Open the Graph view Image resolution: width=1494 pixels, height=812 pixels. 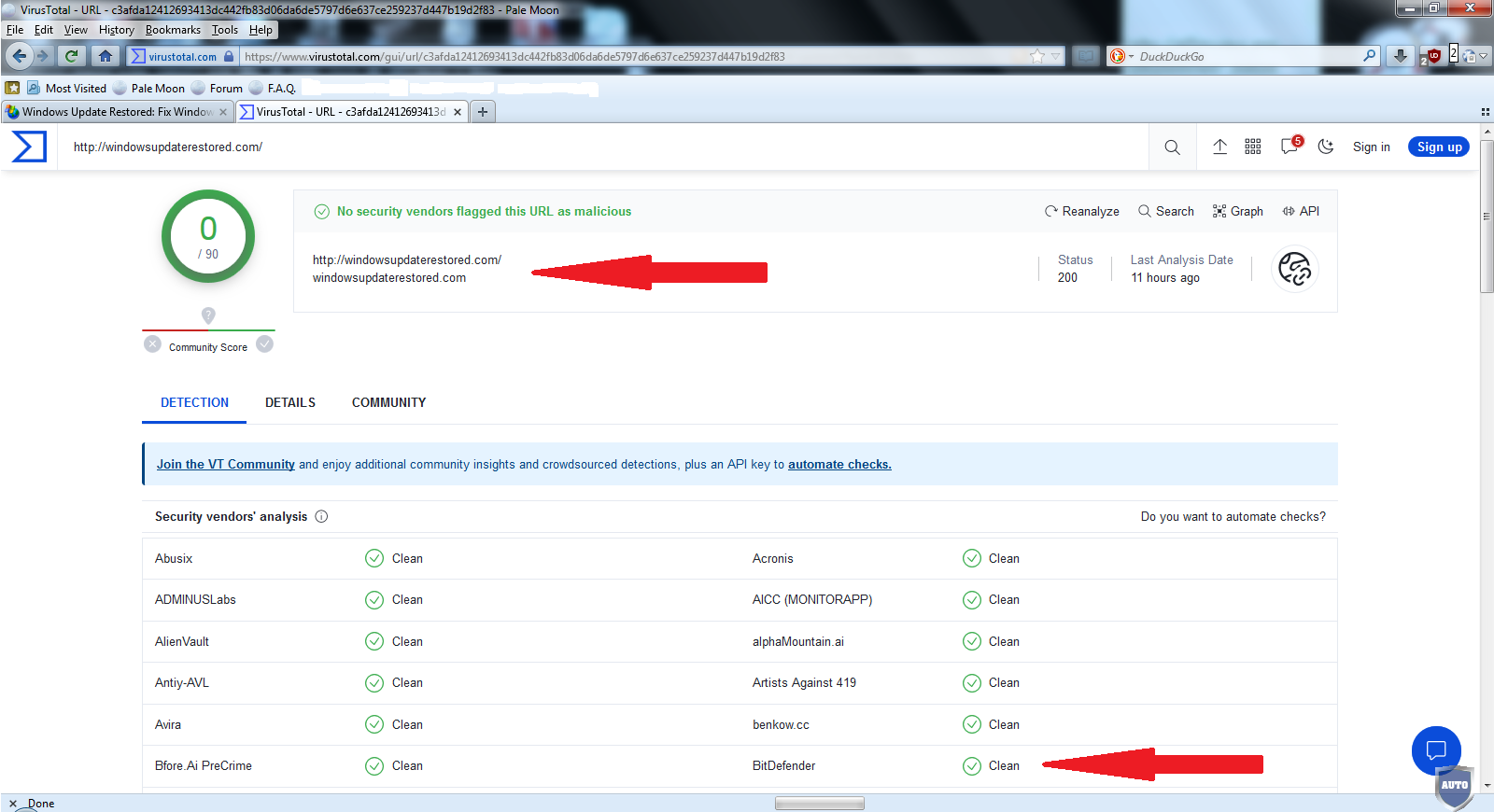[x=1237, y=211]
